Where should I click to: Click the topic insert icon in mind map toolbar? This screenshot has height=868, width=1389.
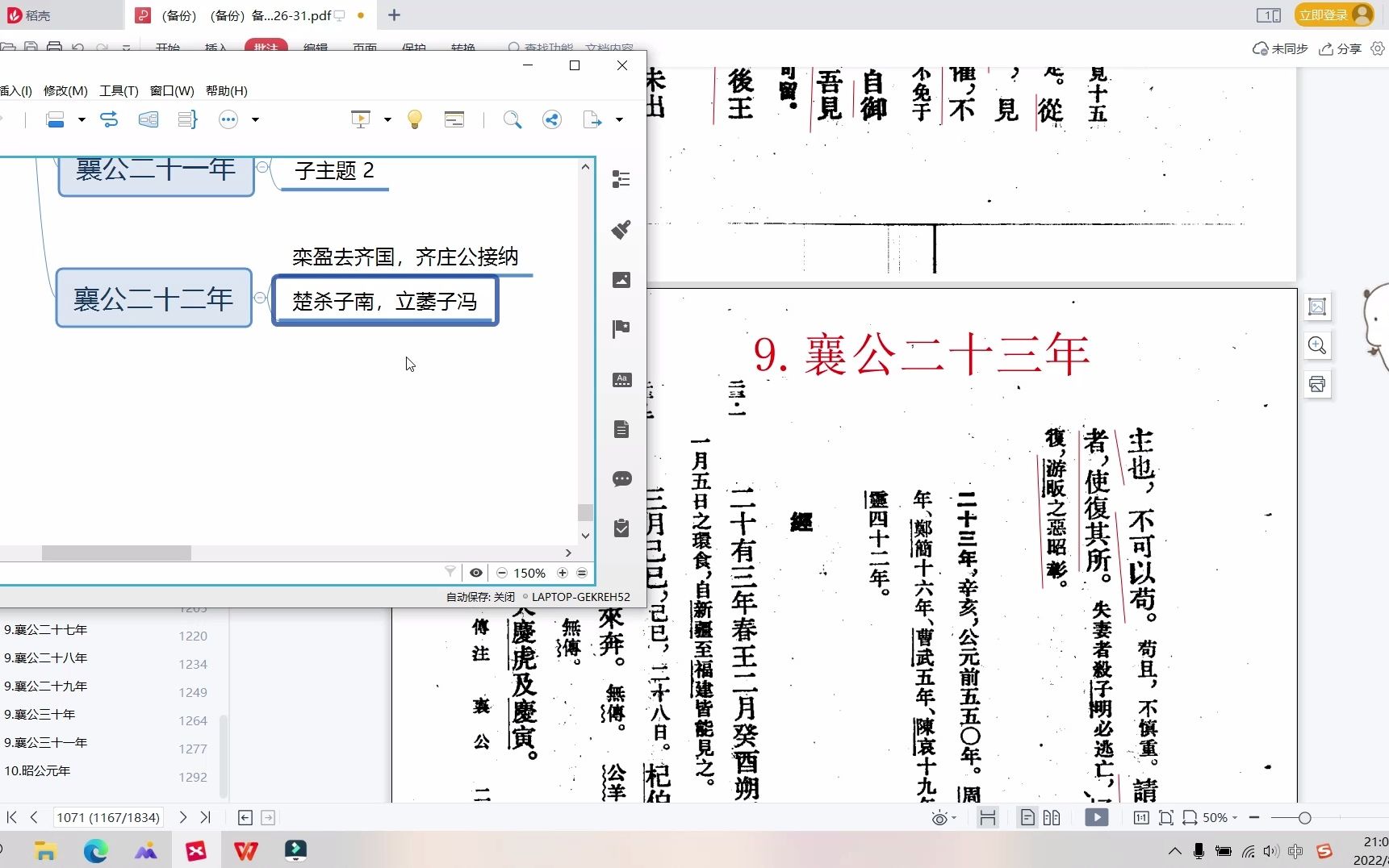click(x=56, y=119)
